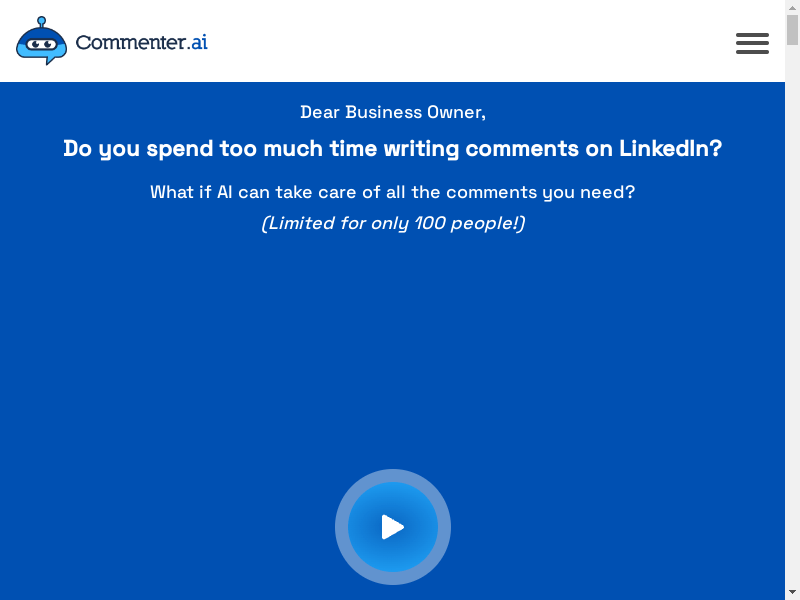800x600 pixels.
Task: Open the hamburger navigation menu
Action: click(x=752, y=43)
